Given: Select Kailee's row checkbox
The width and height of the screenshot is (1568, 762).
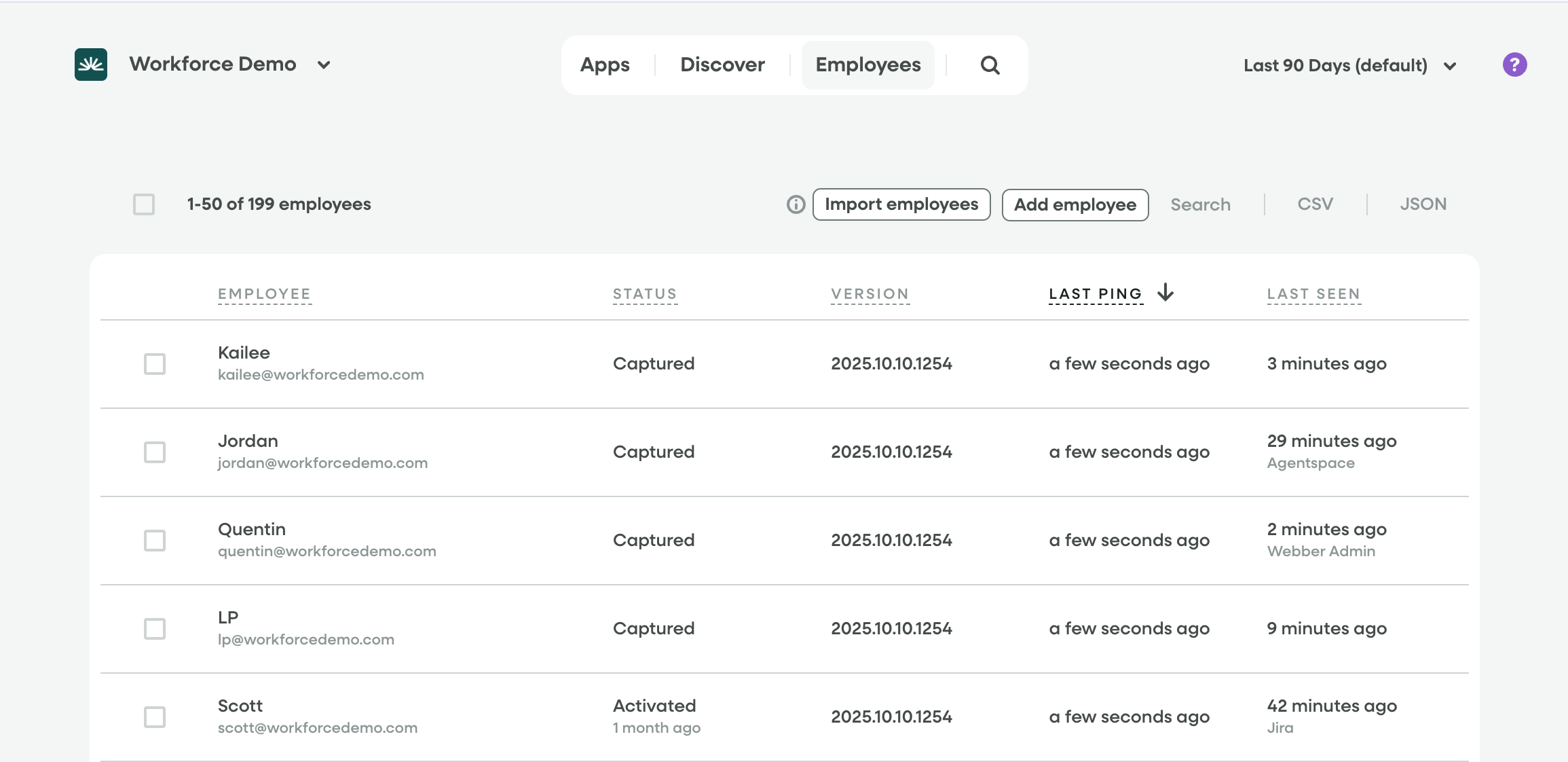Looking at the screenshot, I should pos(155,364).
